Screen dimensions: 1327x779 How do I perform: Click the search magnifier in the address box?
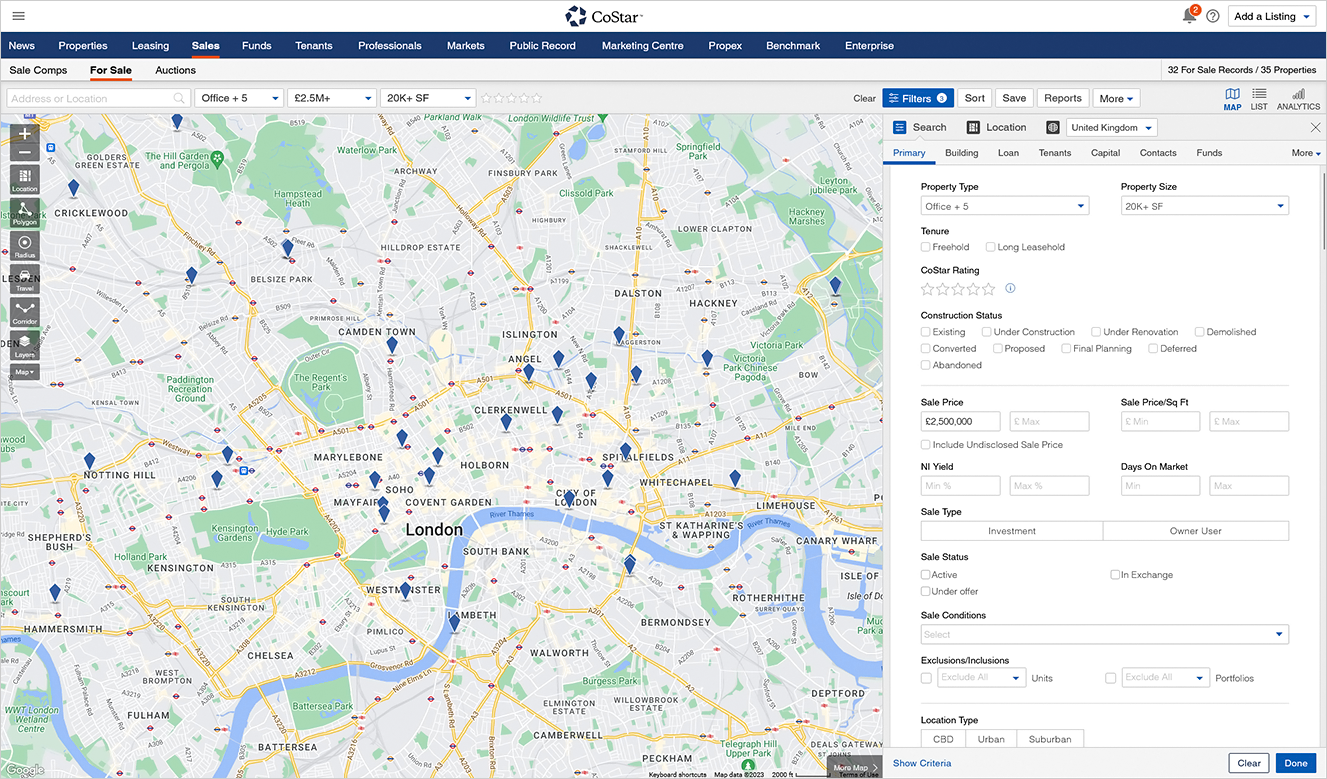(x=180, y=98)
